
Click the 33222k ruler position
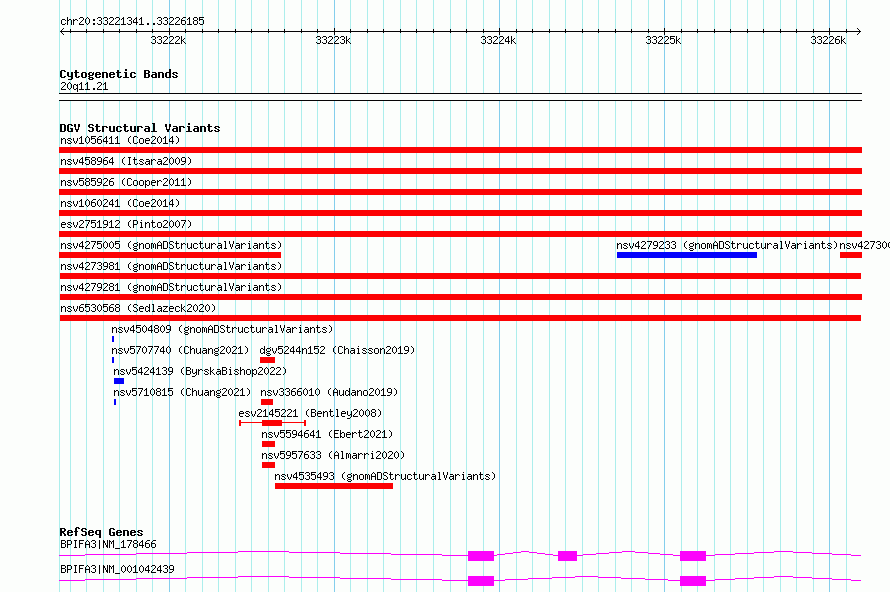click(x=168, y=40)
